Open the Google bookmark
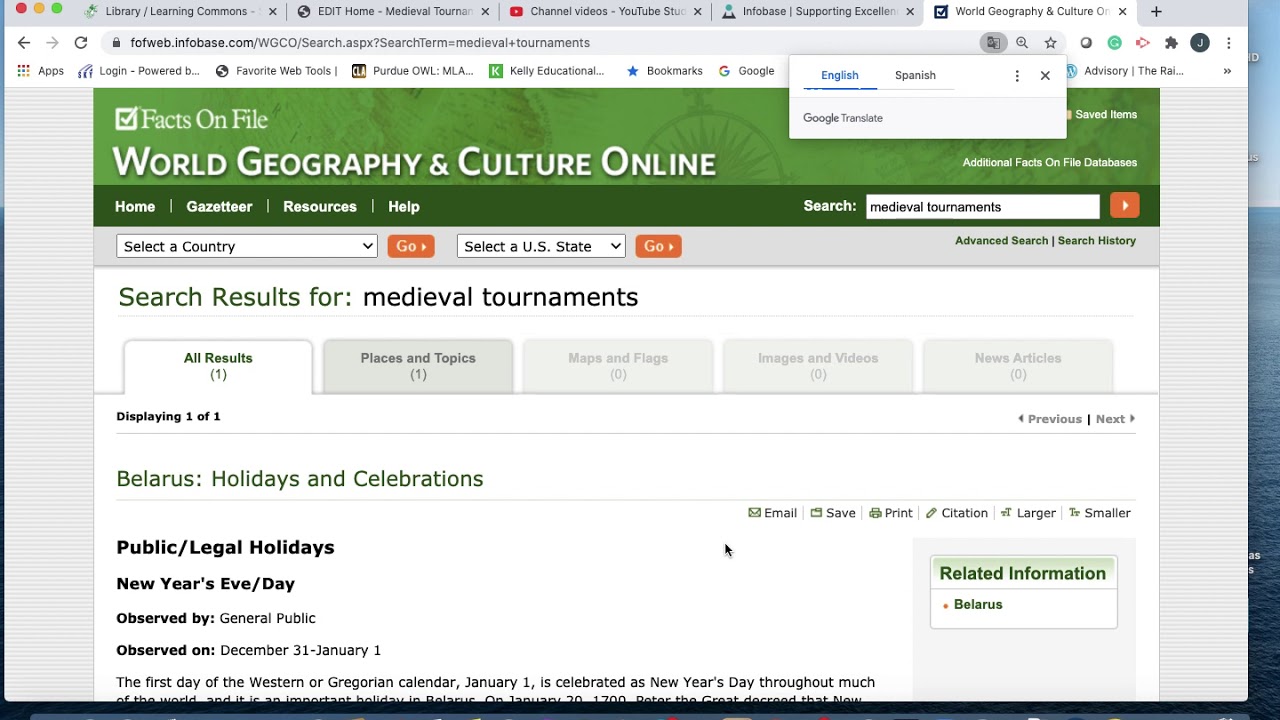 746,71
